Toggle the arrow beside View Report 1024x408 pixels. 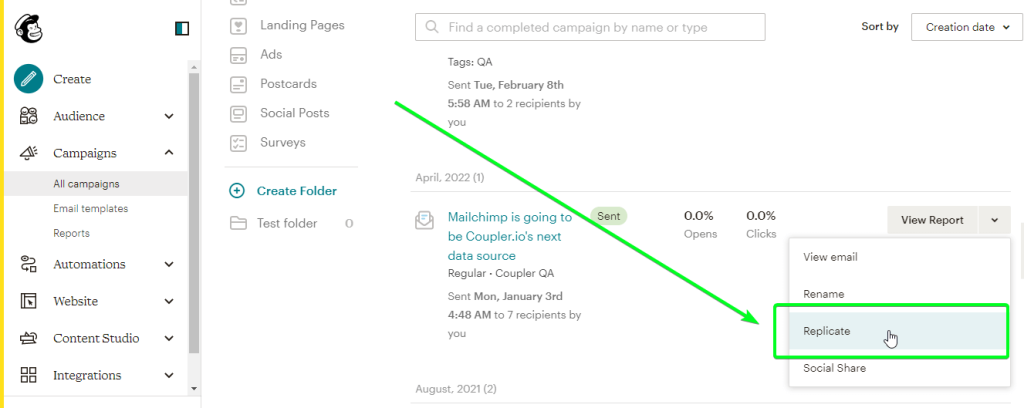(x=994, y=220)
